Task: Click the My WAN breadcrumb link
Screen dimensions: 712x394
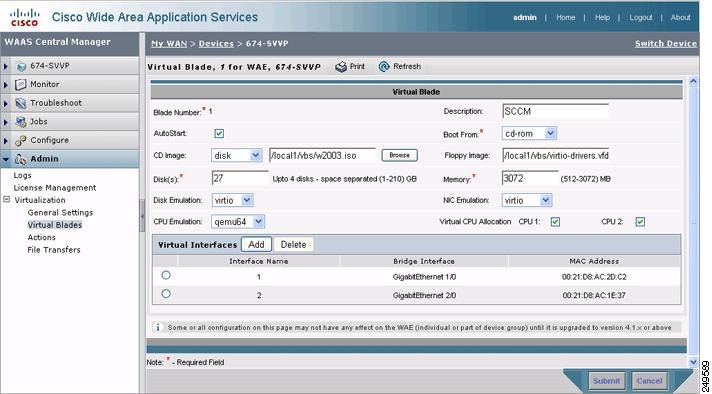Action: pyautogui.click(x=169, y=44)
